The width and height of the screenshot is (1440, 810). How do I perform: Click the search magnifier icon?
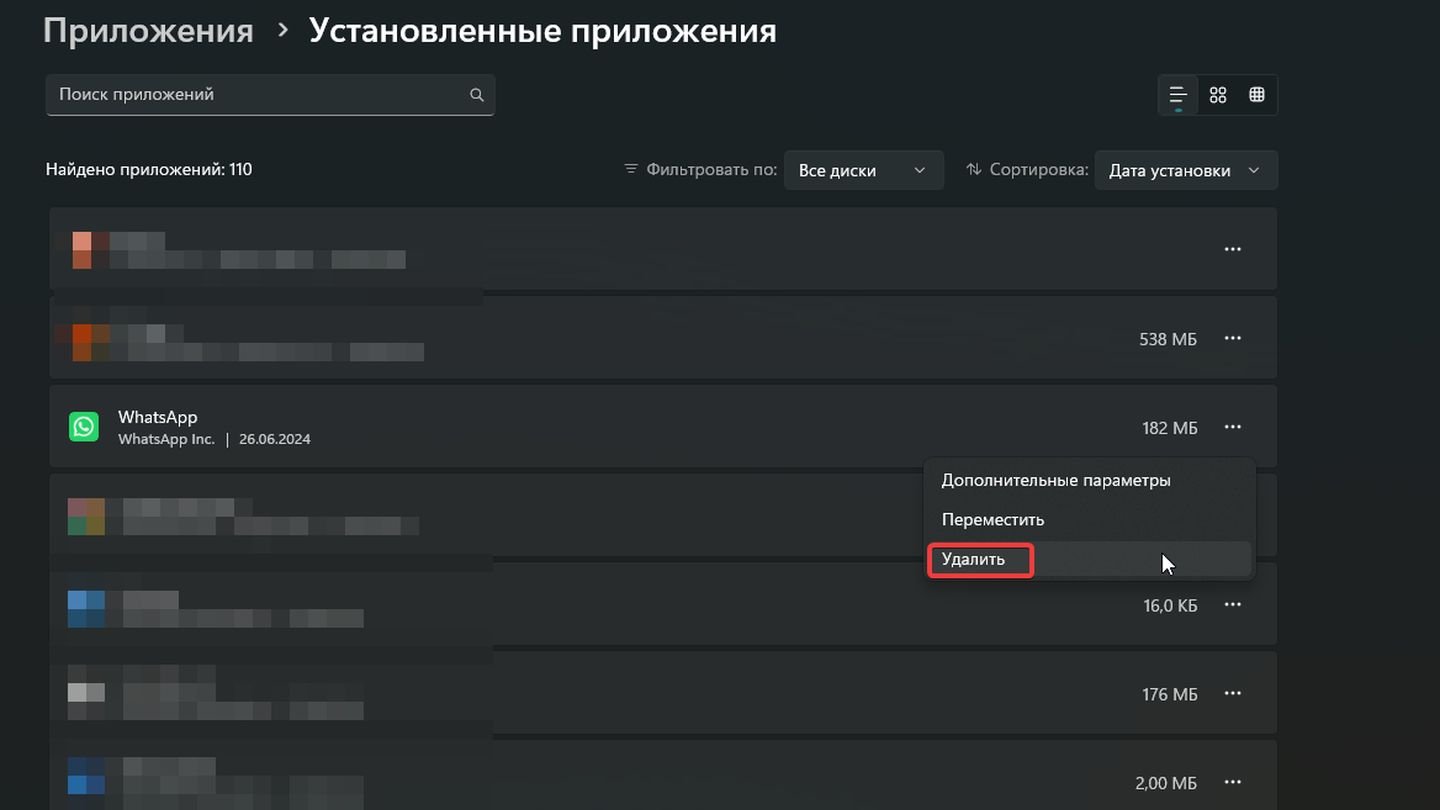[x=477, y=95]
